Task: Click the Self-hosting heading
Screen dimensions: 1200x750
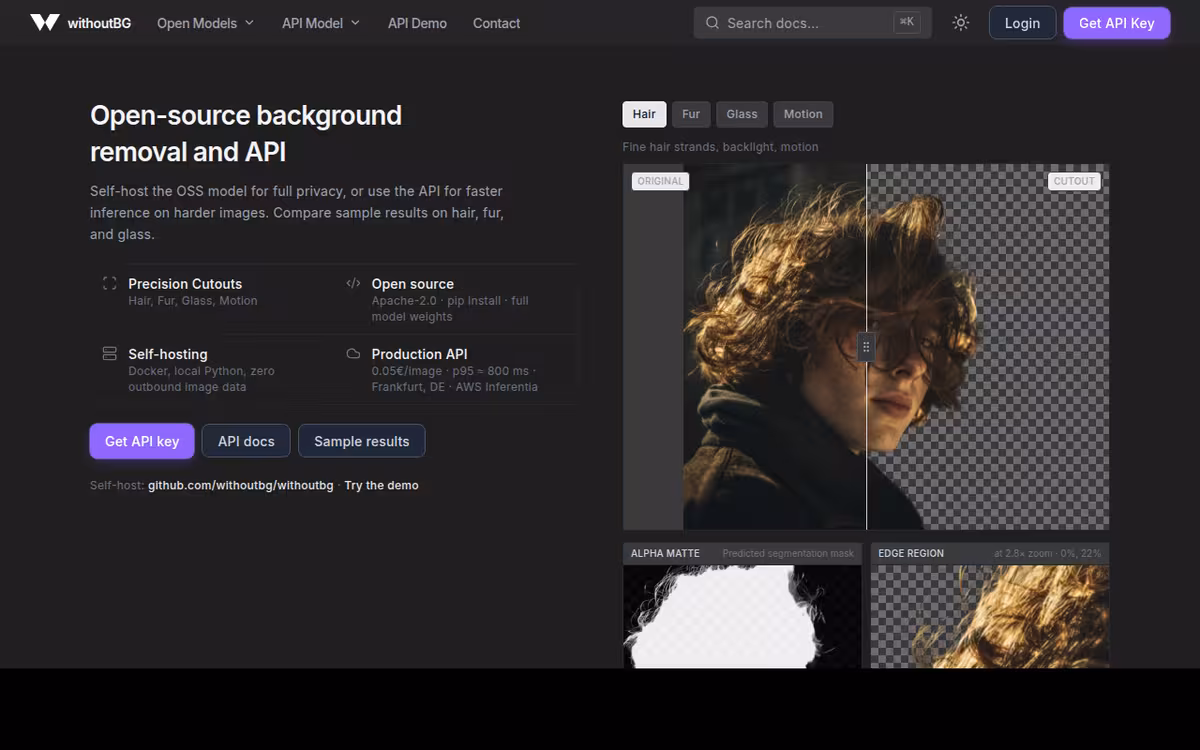Action: click(168, 354)
